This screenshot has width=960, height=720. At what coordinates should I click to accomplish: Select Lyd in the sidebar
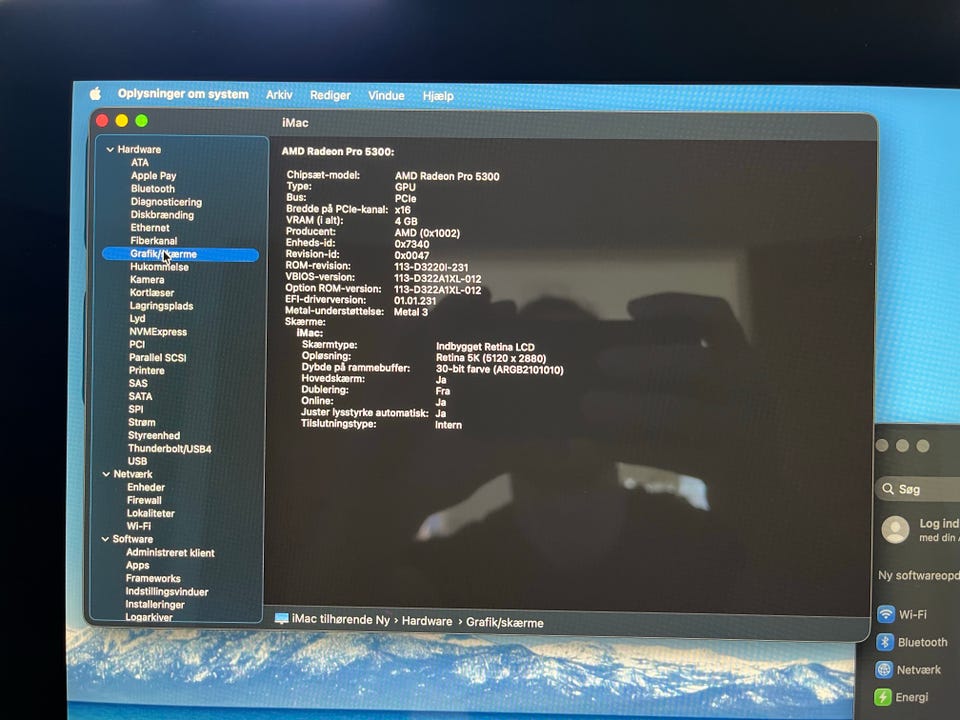click(x=137, y=319)
